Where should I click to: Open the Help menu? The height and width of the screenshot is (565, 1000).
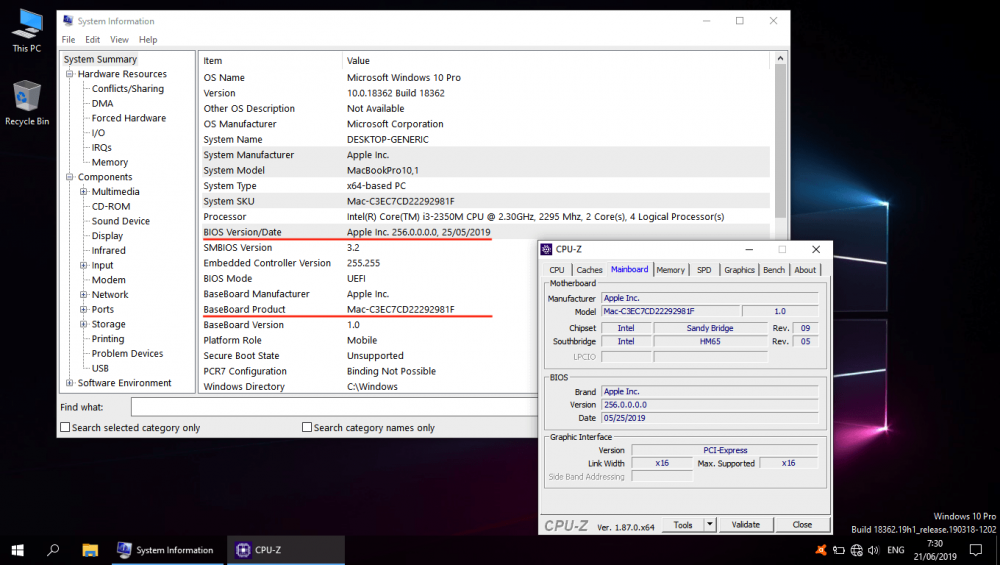(148, 40)
